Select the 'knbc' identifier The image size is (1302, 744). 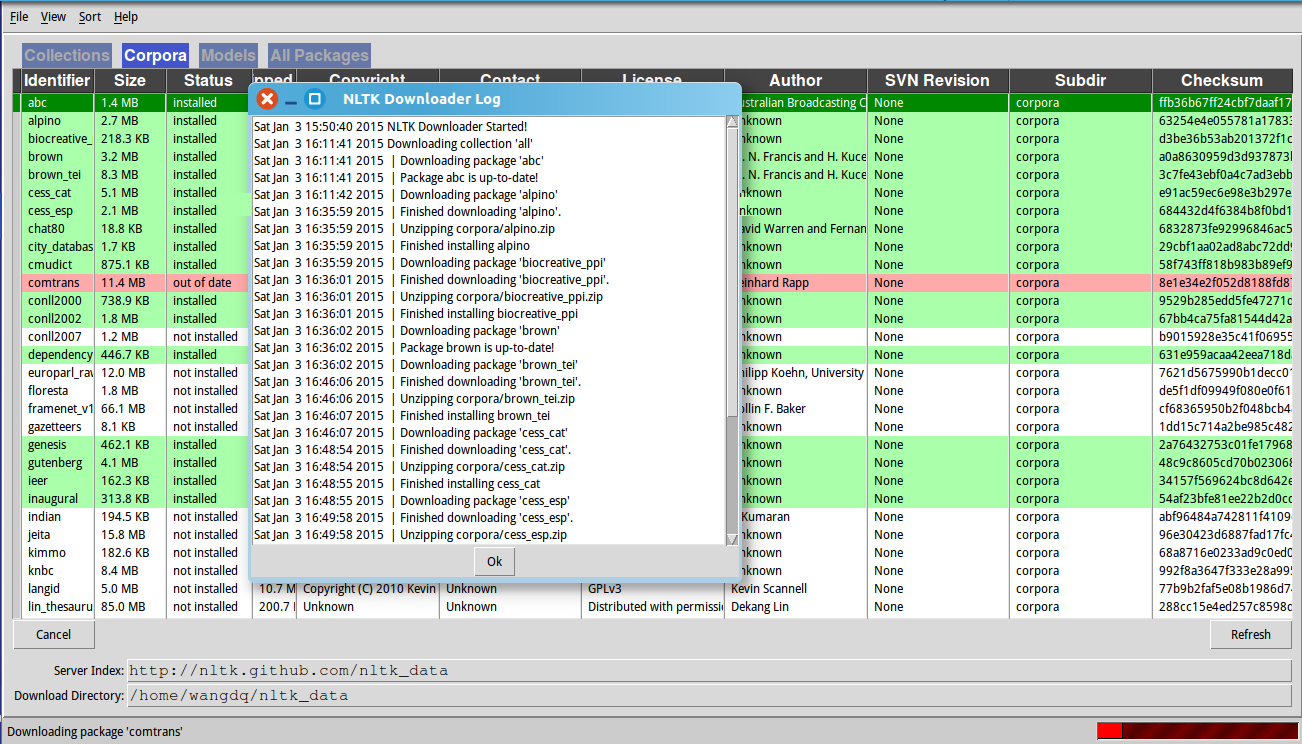point(41,571)
